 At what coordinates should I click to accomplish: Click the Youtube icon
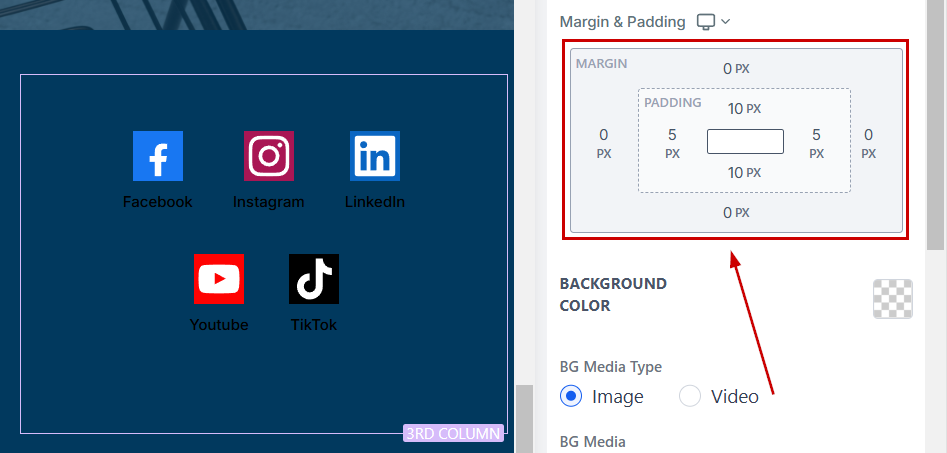(x=219, y=279)
